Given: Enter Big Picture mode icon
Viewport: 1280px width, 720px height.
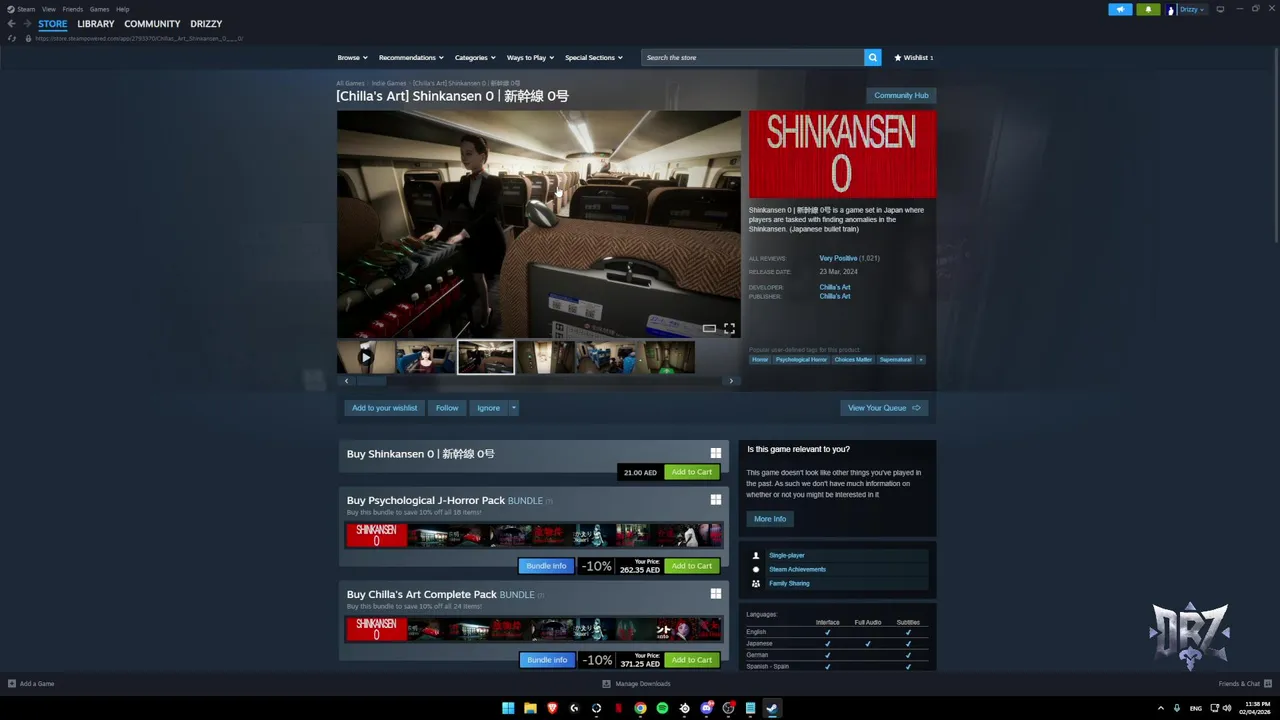Looking at the screenshot, I should [x=1220, y=9].
